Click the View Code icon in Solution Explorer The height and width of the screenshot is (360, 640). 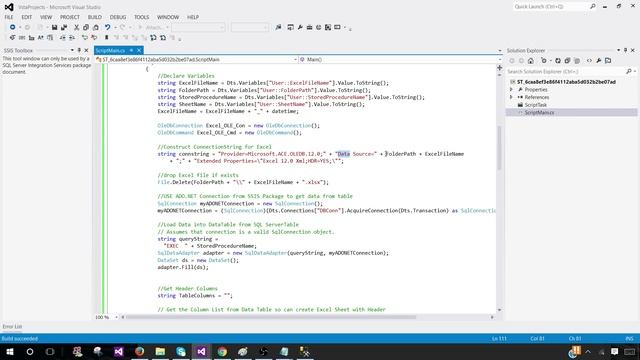pyautogui.click(x=589, y=61)
